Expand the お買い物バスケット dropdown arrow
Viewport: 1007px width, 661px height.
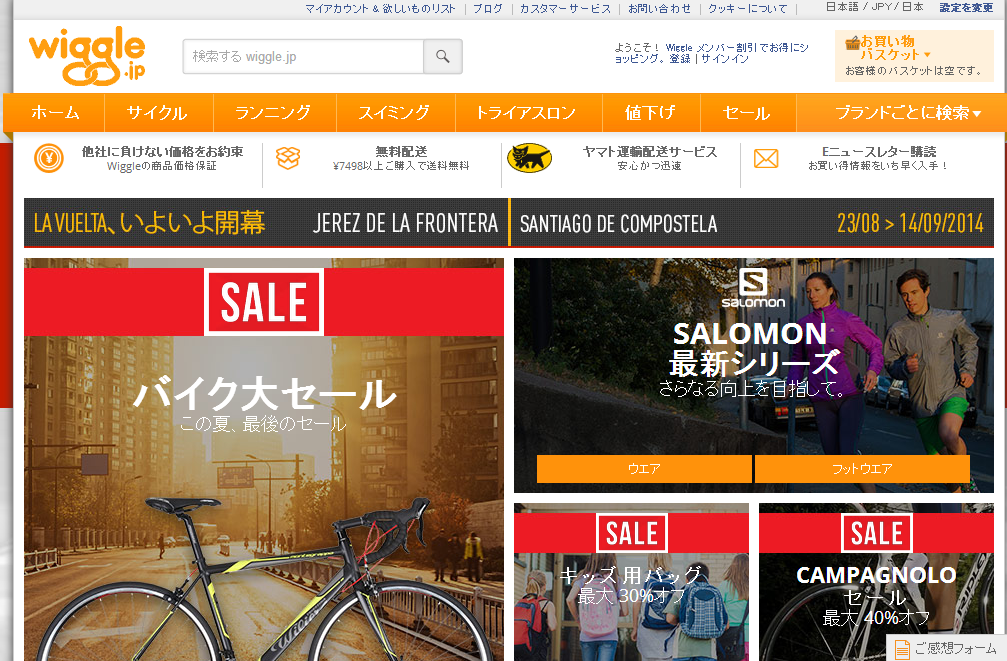(927, 55)
